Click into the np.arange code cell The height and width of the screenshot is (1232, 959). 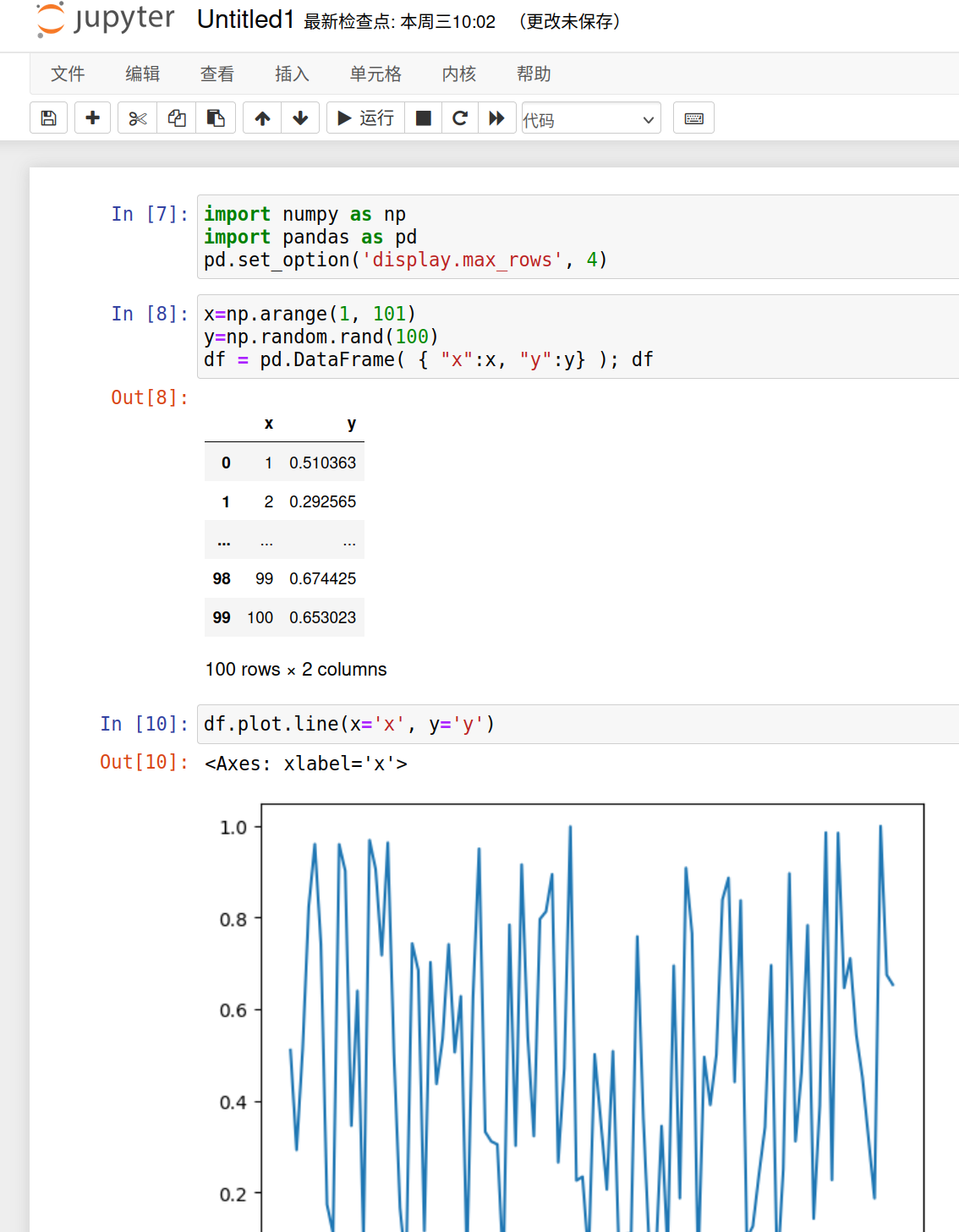[x=578, y=337]
